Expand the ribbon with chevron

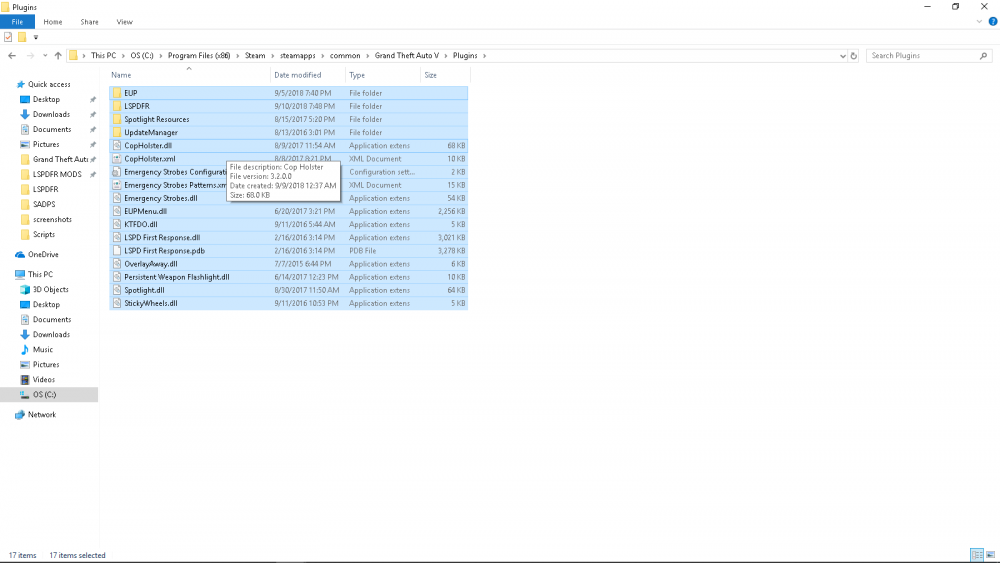pyautogui.click(x=980, y=22)
